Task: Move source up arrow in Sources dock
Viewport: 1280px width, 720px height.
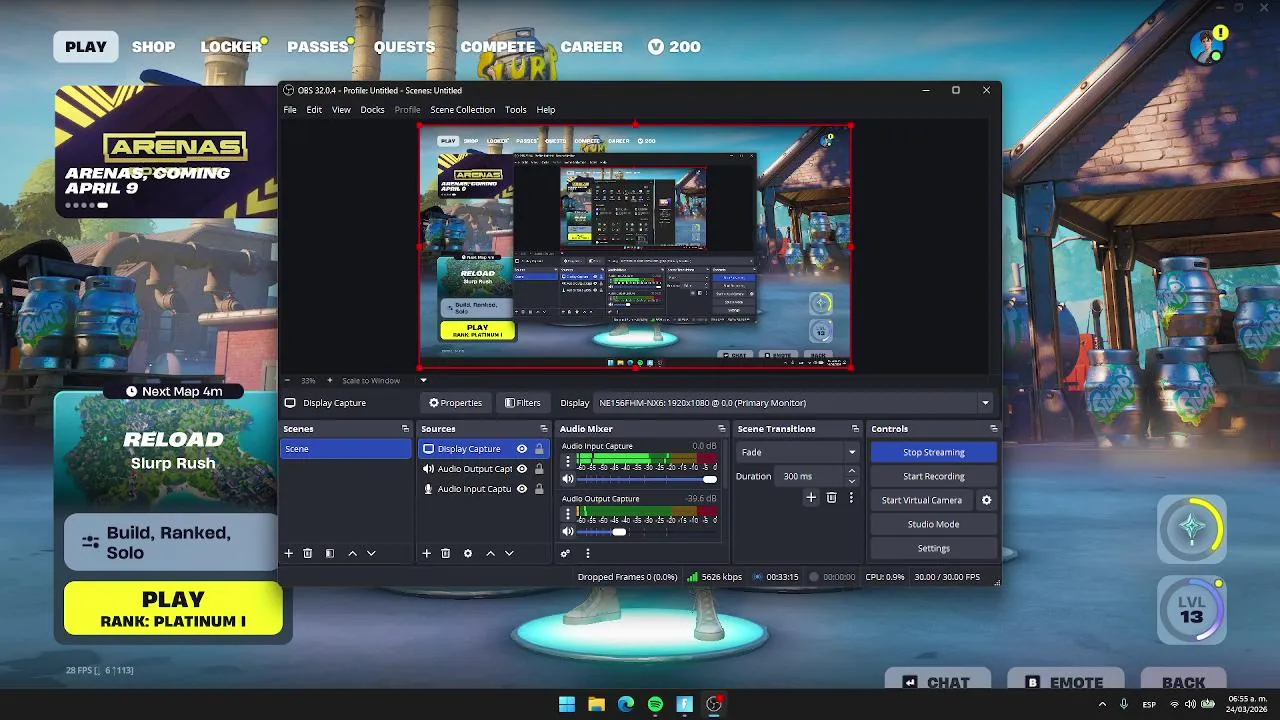Action: 490,553
